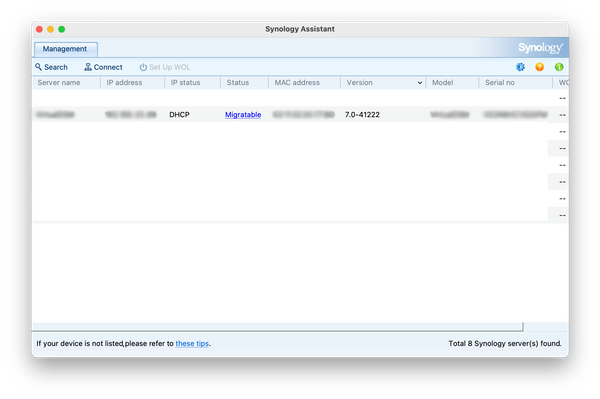This screenshot has height=399, width=600.
Task: Click the Set Up WOL power icon
Action: click(143, 67)
